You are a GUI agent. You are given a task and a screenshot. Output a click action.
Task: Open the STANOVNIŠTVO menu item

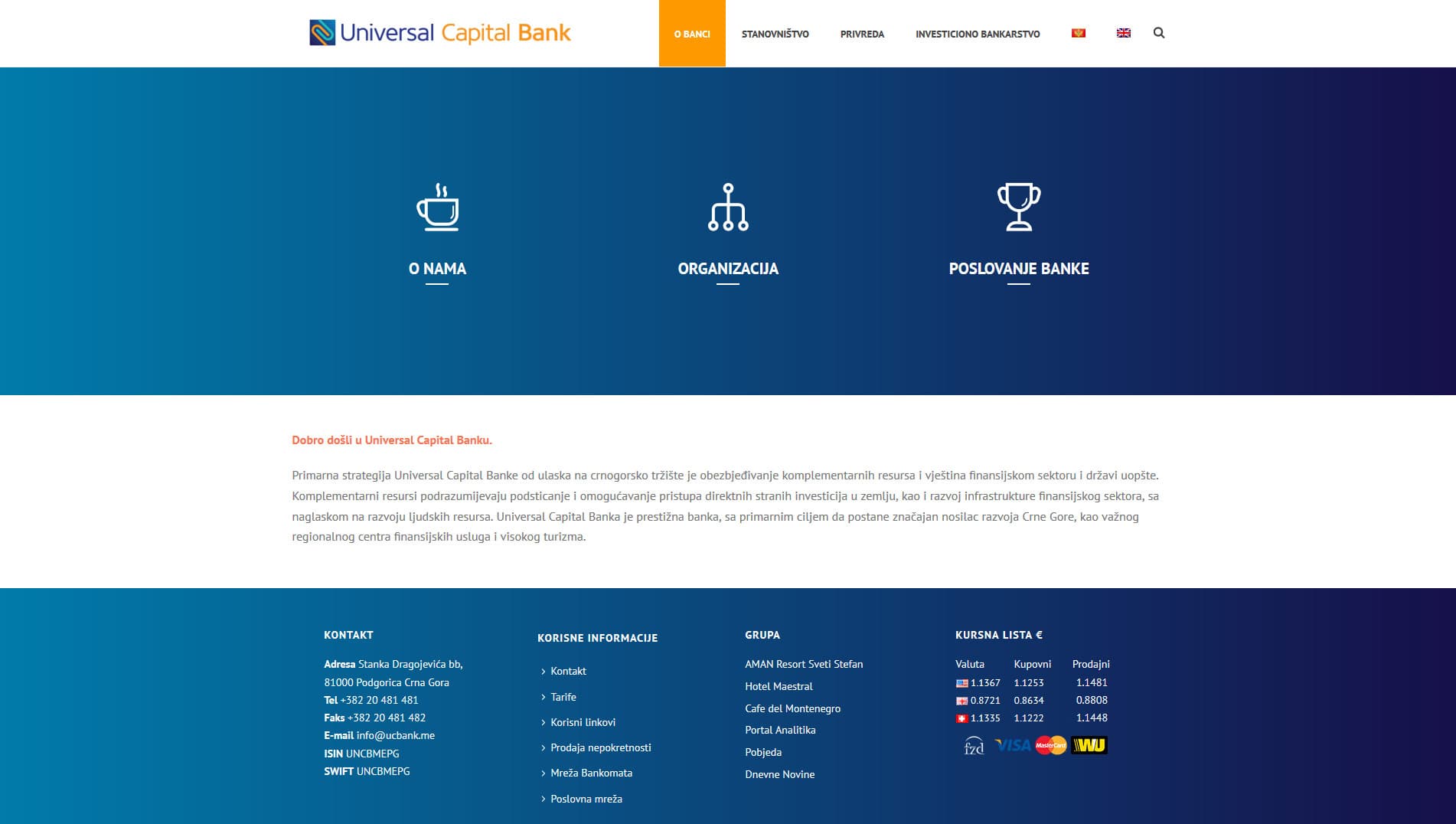coord(775,34)
